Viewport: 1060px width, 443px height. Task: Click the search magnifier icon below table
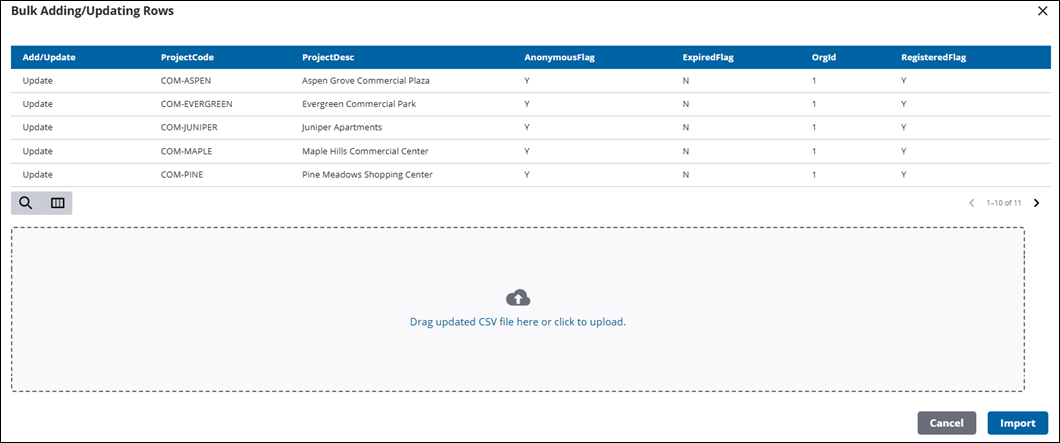coord(26,203)
